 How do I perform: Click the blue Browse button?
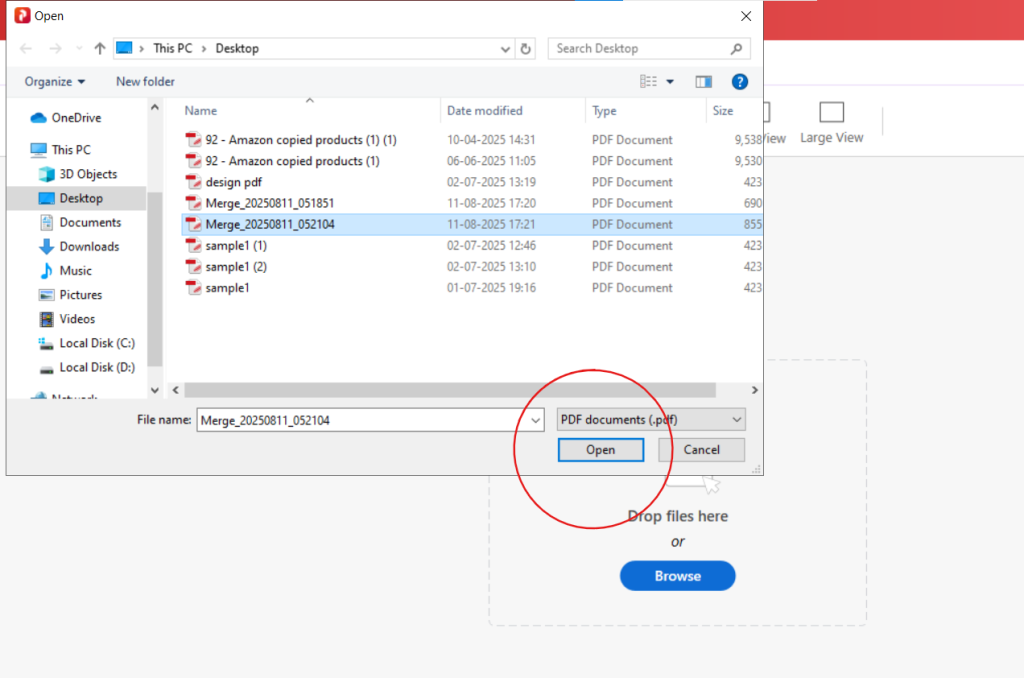(677, 576)
